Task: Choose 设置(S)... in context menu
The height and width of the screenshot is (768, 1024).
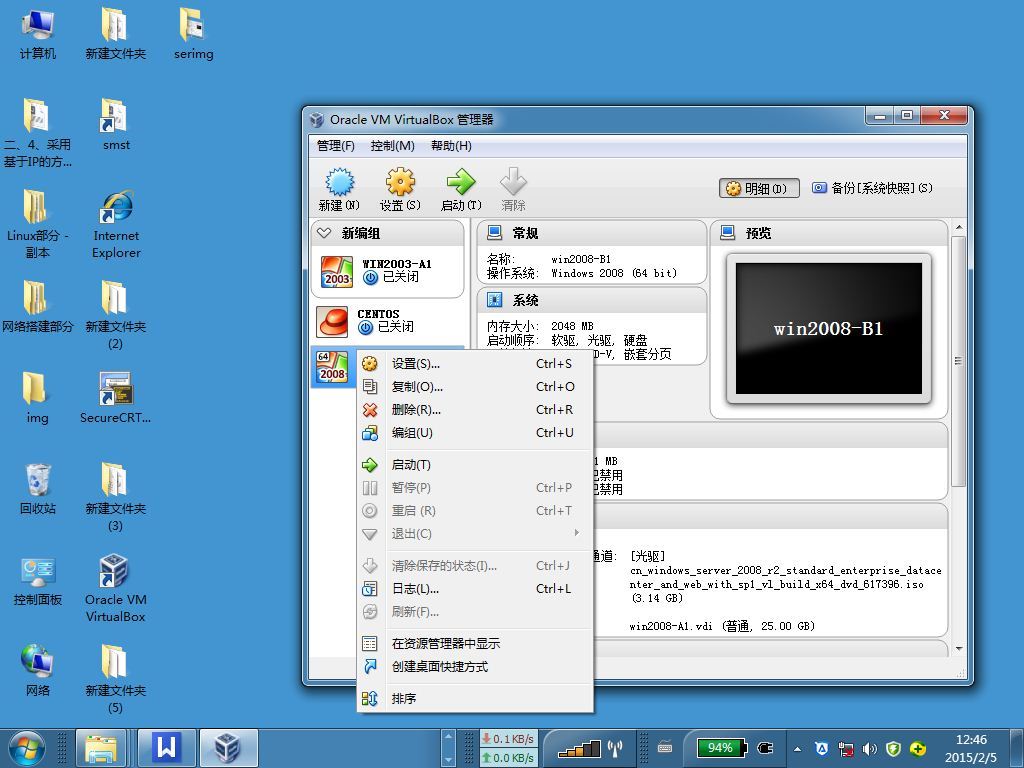Action: [475, 364]
